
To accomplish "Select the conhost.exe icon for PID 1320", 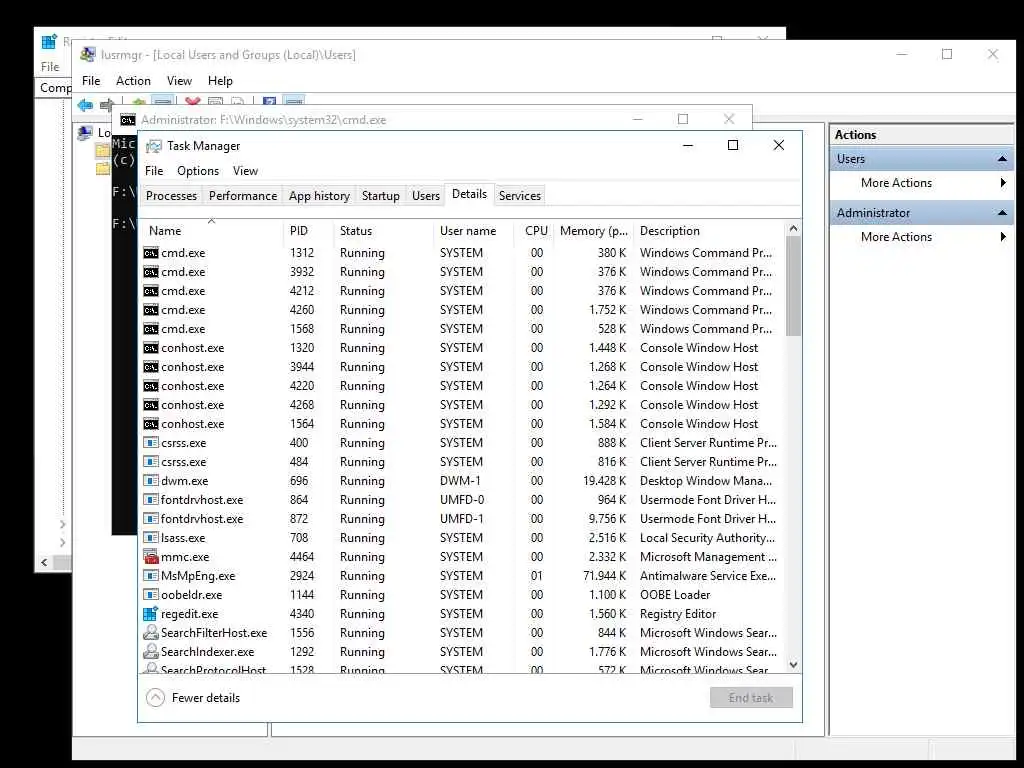I will [151, 348].
